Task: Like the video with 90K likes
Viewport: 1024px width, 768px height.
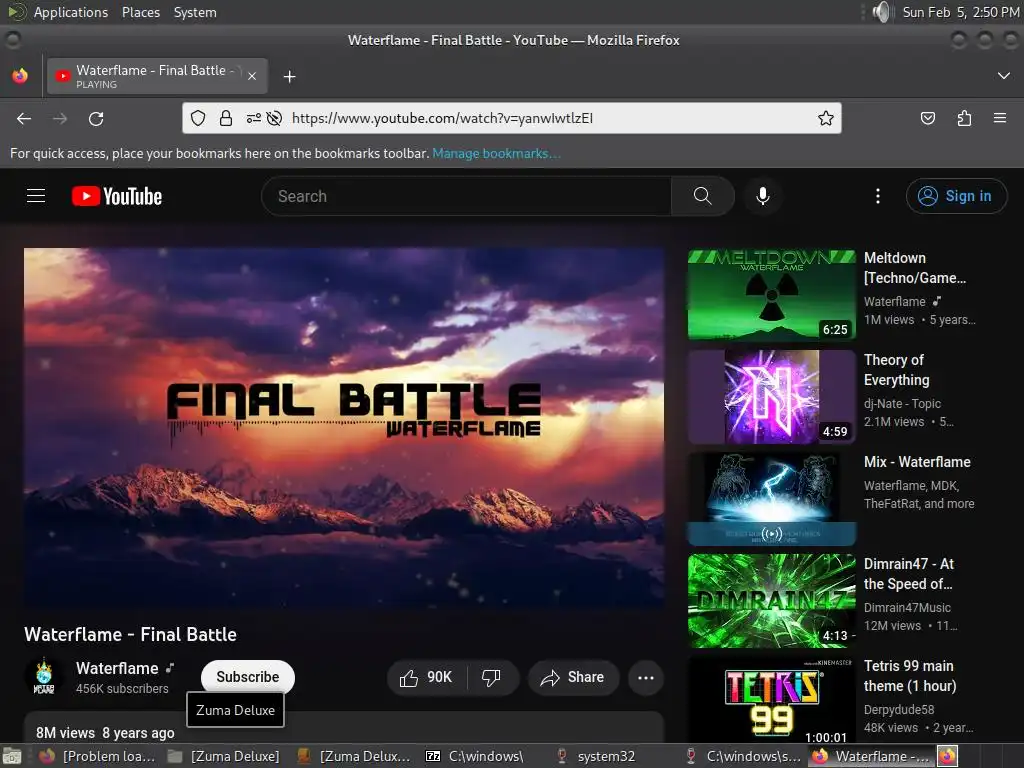Action: (x=427, y=677)
